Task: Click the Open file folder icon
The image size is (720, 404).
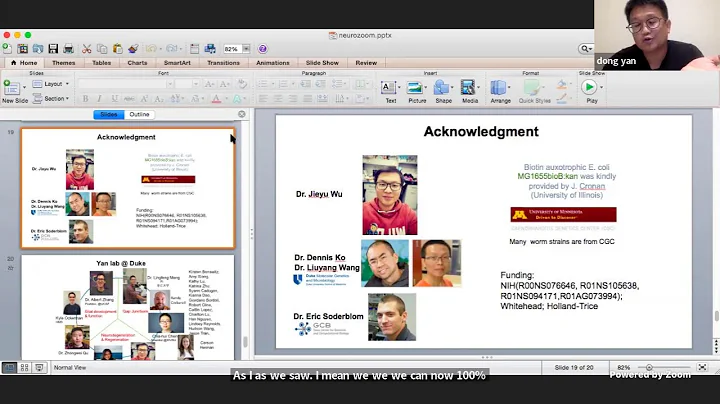Action: [x=38, y=49]
